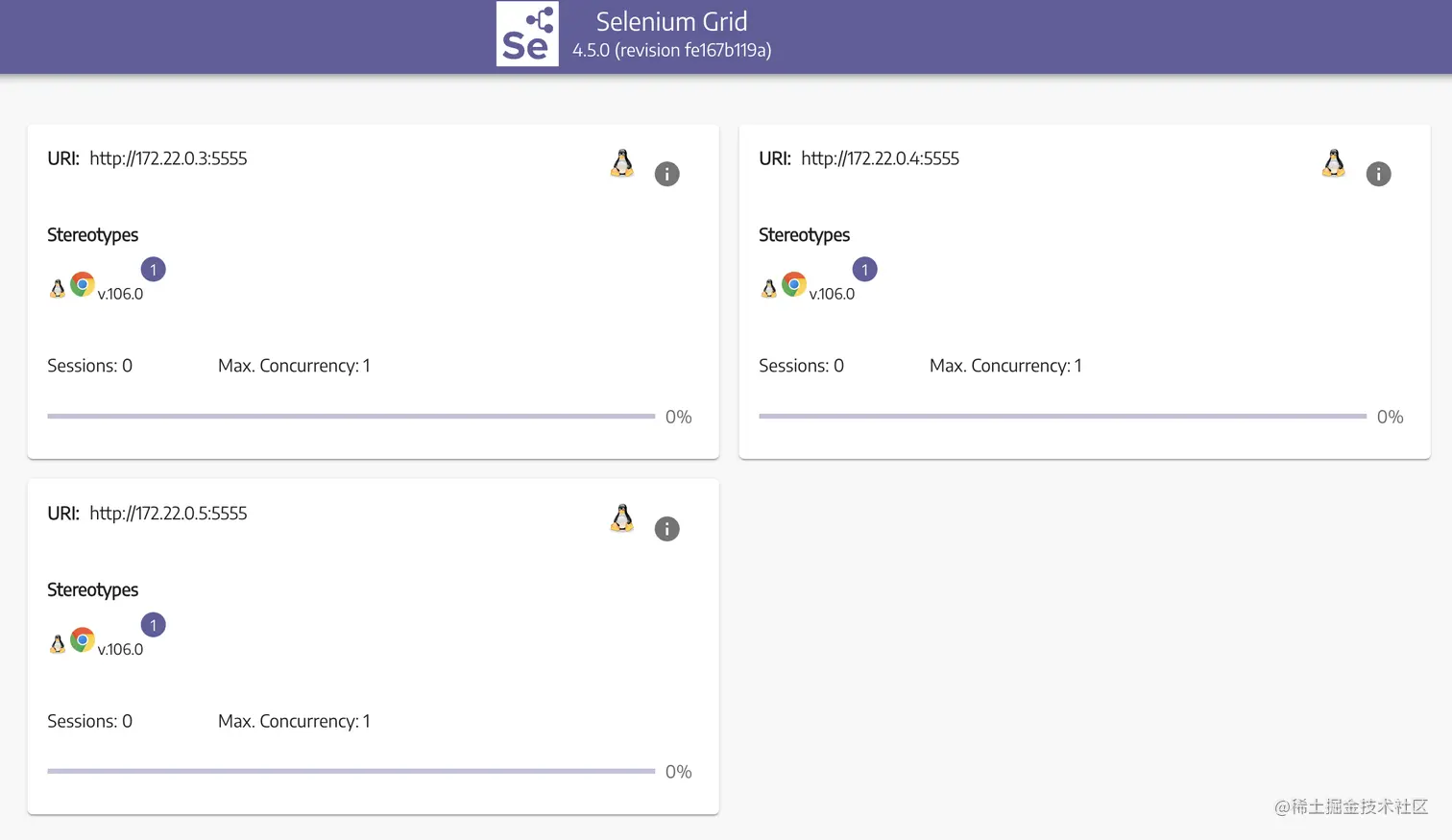The width and height of the screenshot is (1452, 840).
Task: Click slot count badge on node 172.22.0.4
Action: (x=865, y=270)
